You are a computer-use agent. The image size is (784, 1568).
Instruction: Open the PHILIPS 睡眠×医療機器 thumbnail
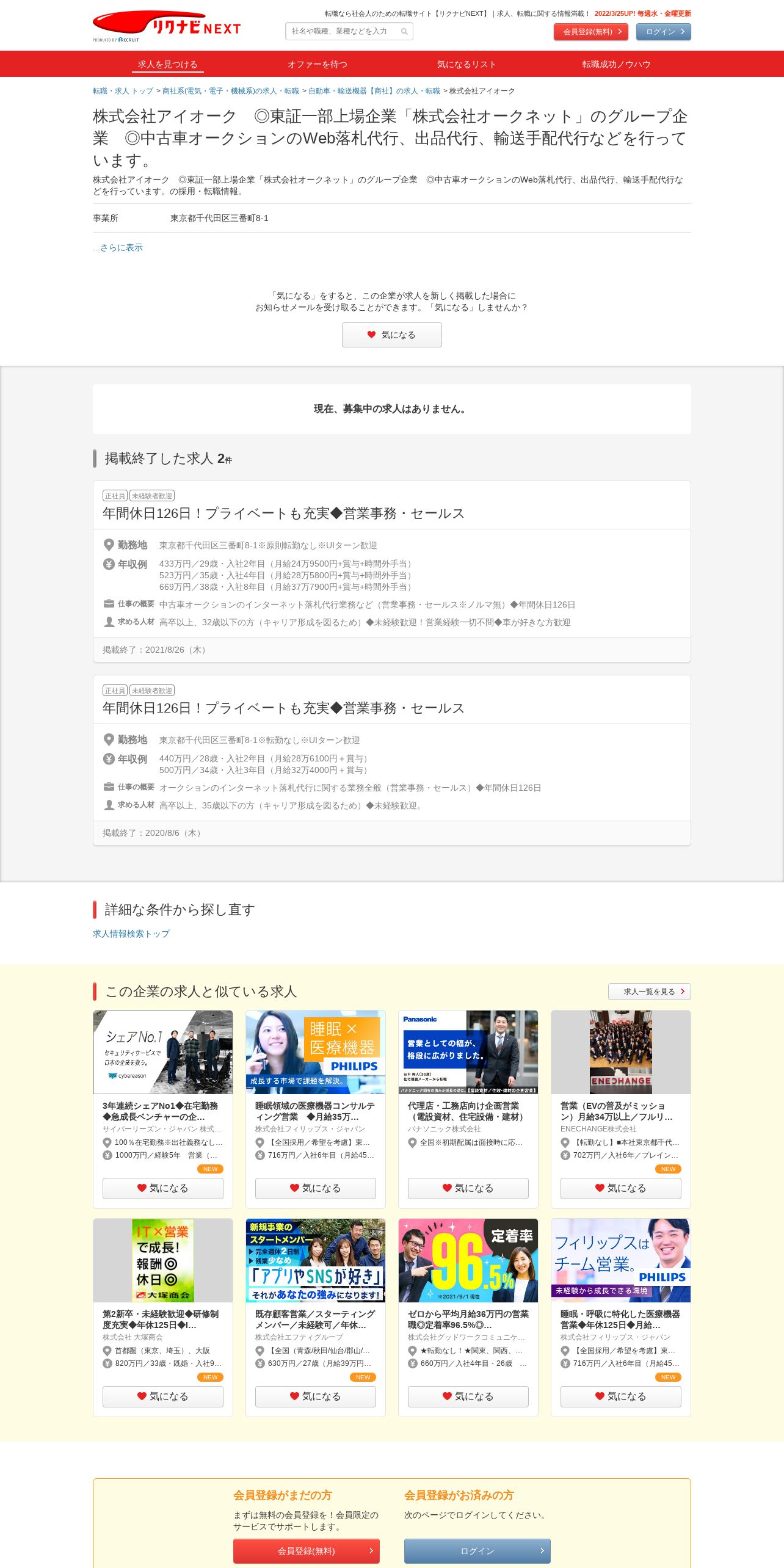coord(316,1052)
